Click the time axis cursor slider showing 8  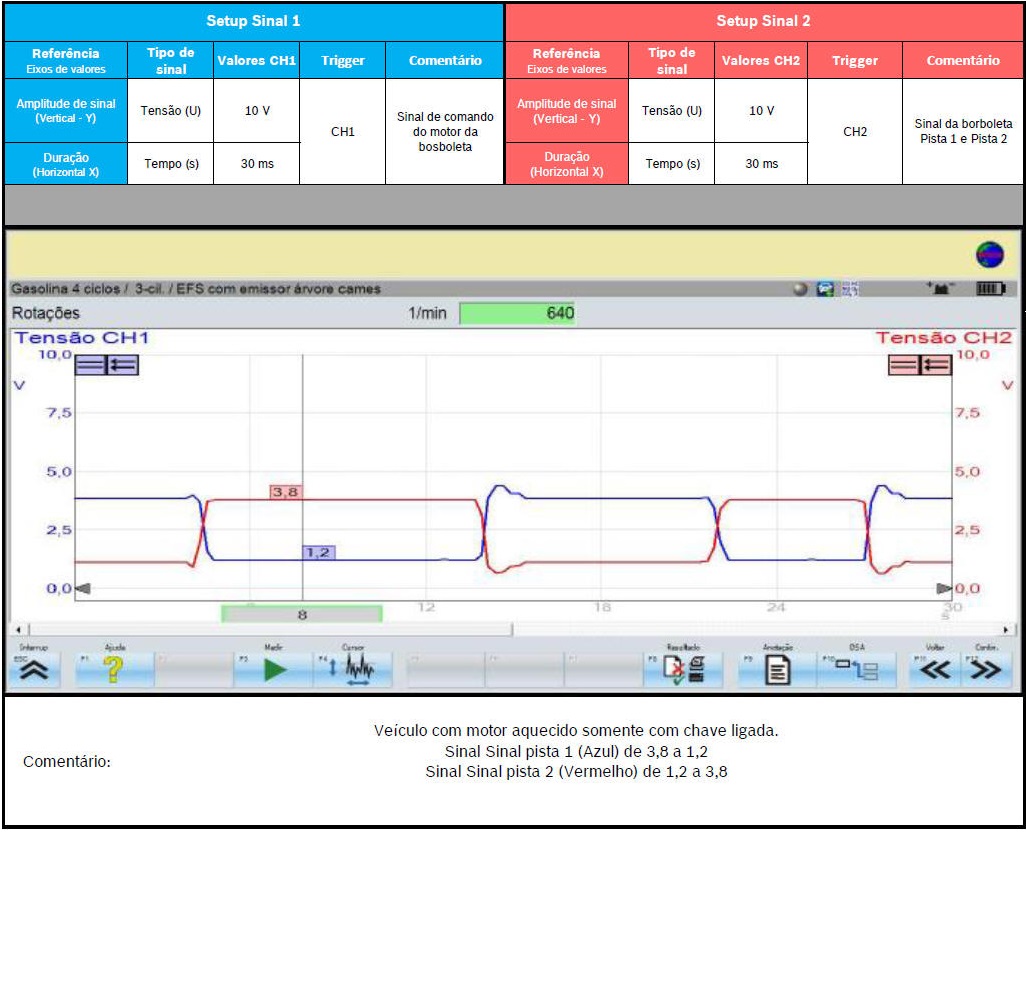(x=301, y=614)
